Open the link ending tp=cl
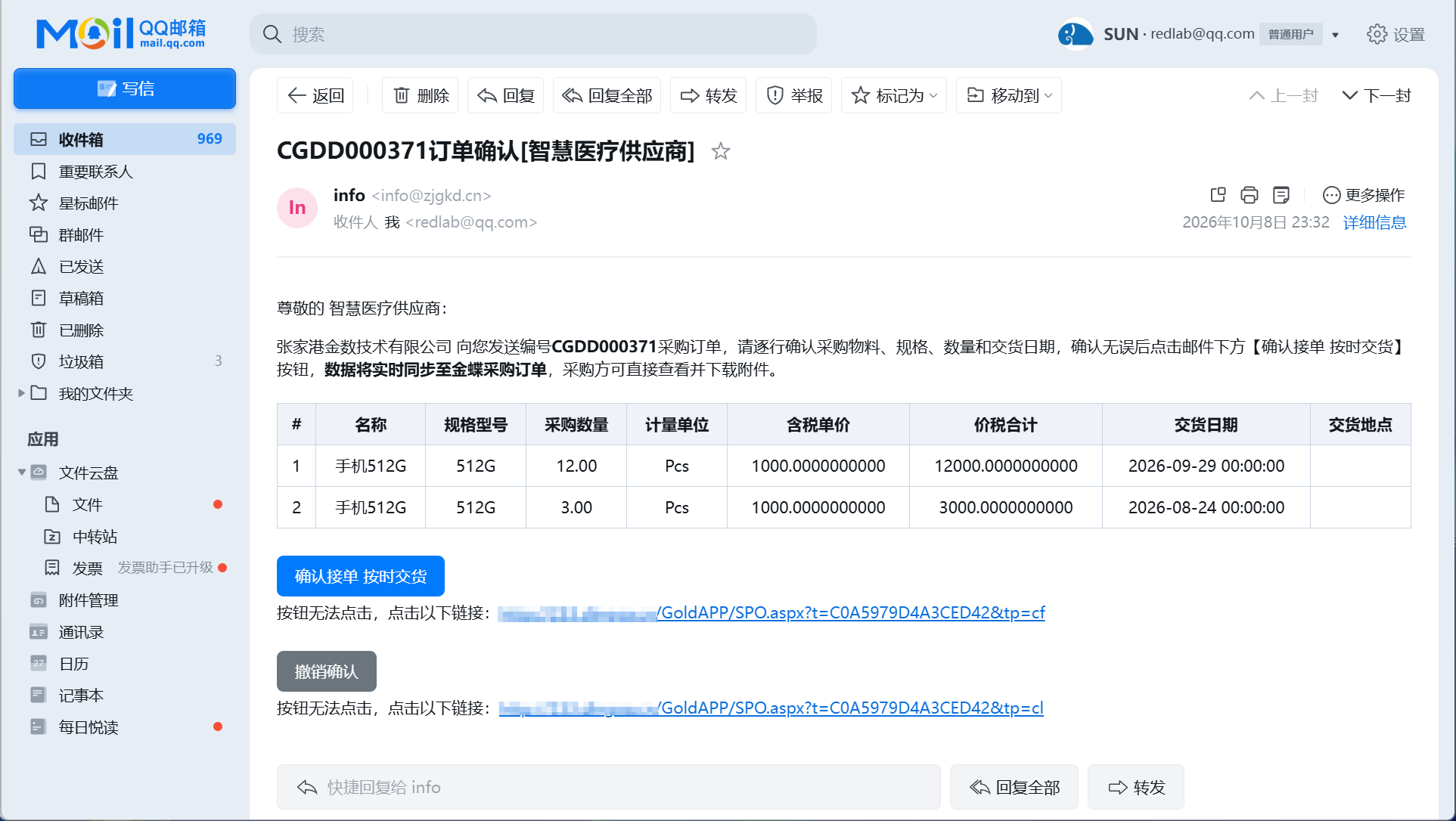Viewport: 1456px width, 821px height. (771, 708)
